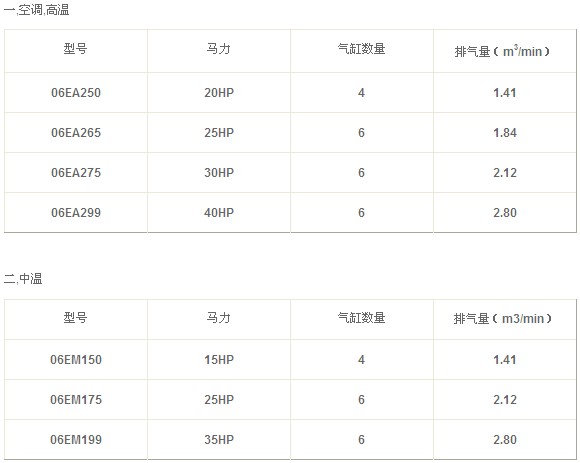
Task: Select the 35HP horsepower cell
Action: pyautogui.click(x=219, y=439)
